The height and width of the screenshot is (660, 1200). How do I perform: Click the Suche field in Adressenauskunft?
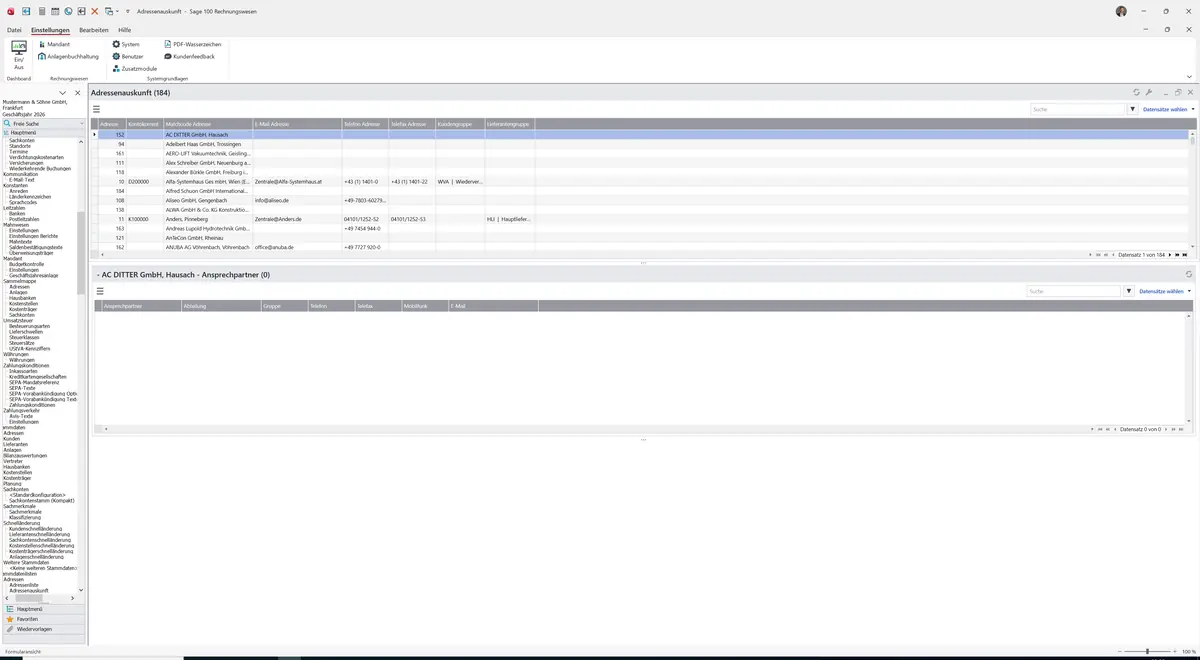pyautogui.click(x=1078, y=109)
